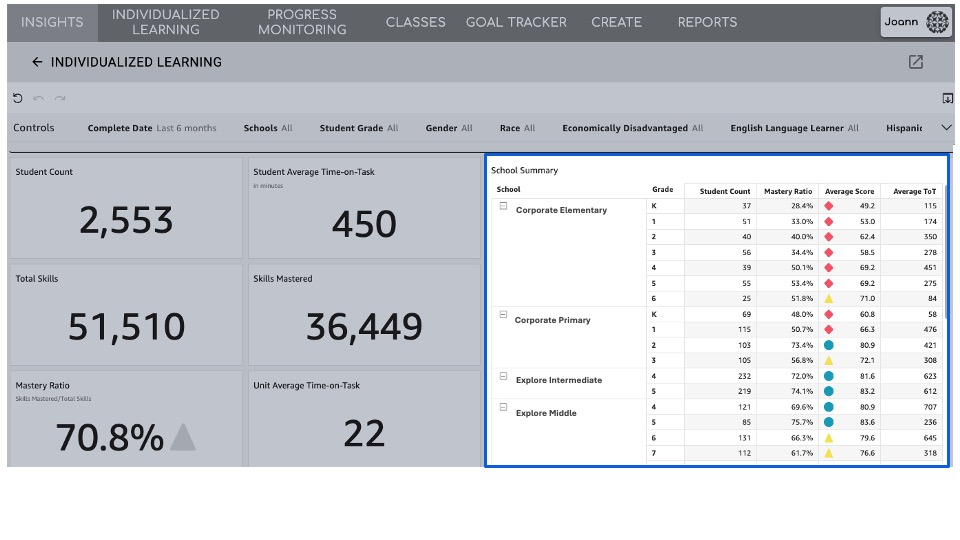960x540 pixels.
Task: Open Hispanic filter dropdown
Action: (904, 128)
